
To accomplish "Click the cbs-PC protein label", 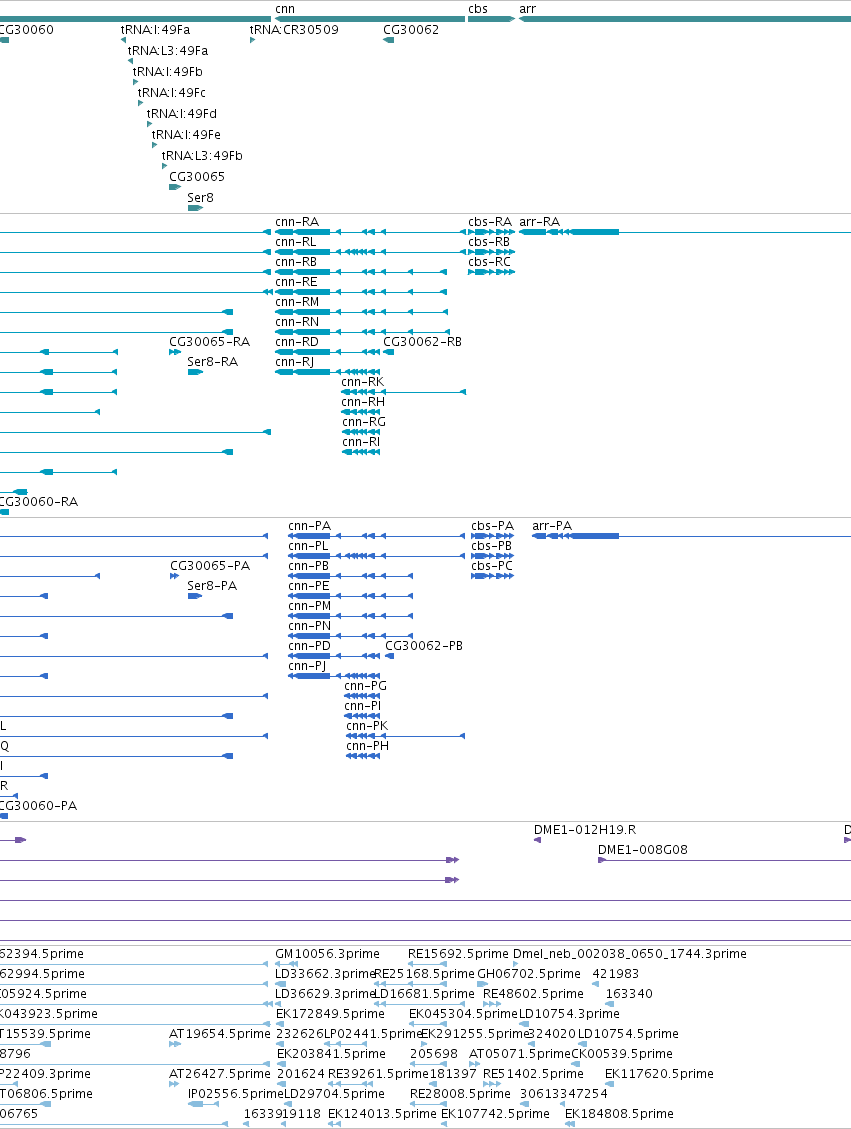I will [492, 566].
